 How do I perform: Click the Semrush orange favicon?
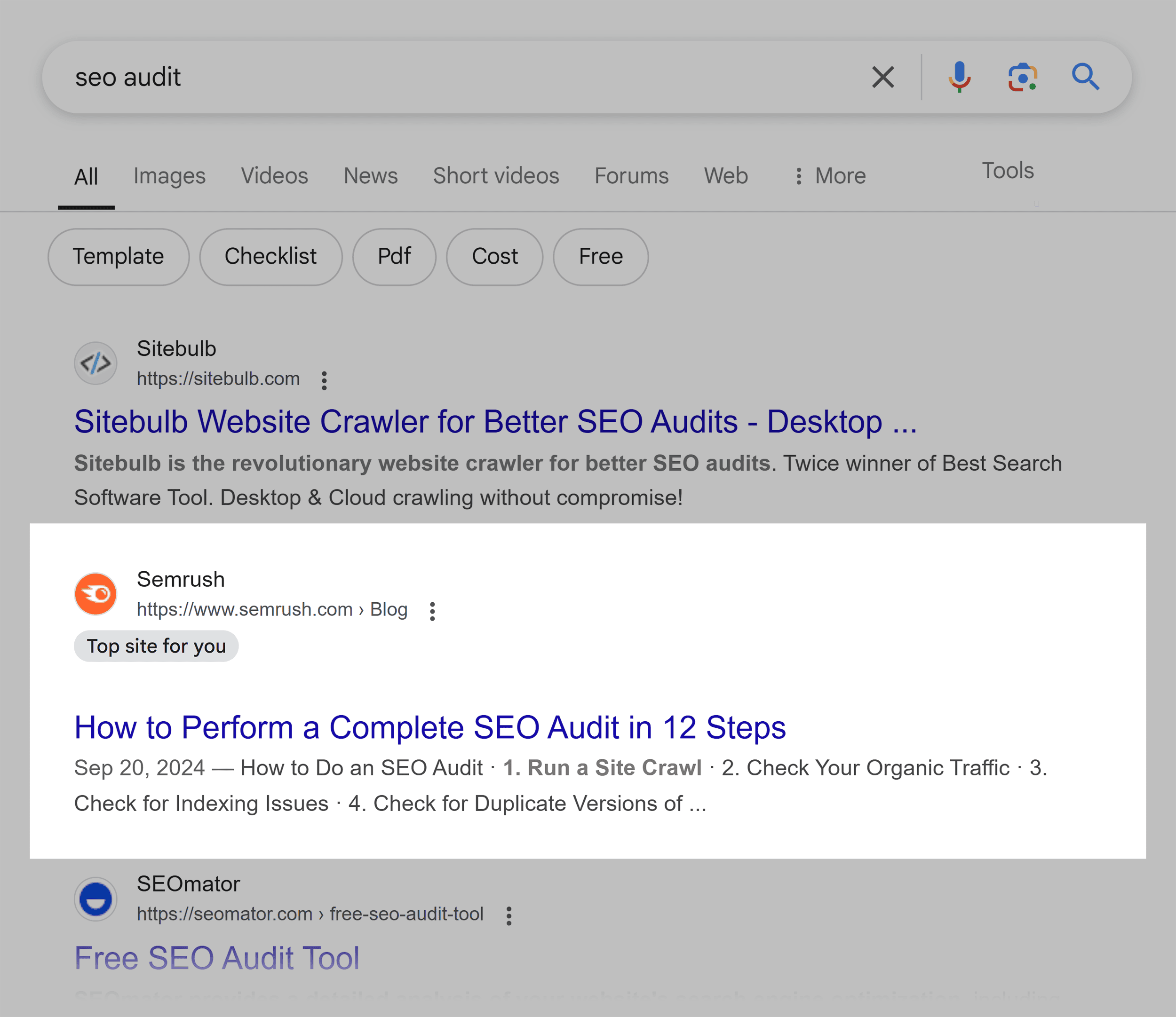pyautogui.click(x=95, y=594)
